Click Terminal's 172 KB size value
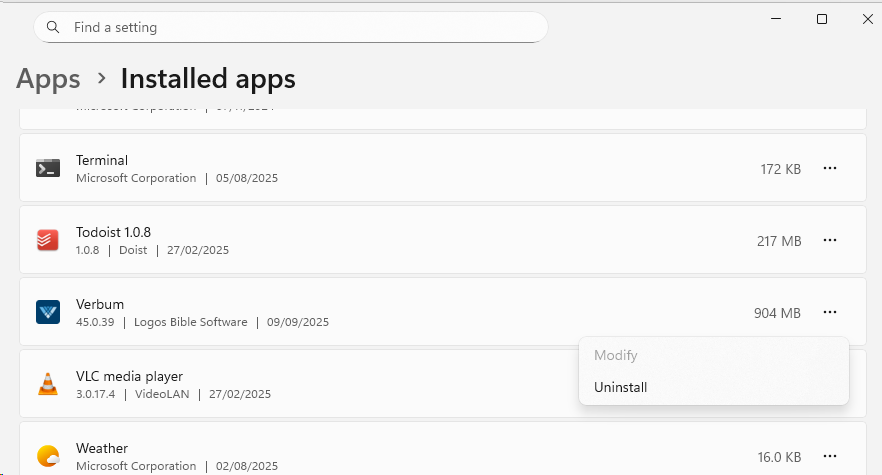This screenshot has height=475, width=882. (781, 169)
